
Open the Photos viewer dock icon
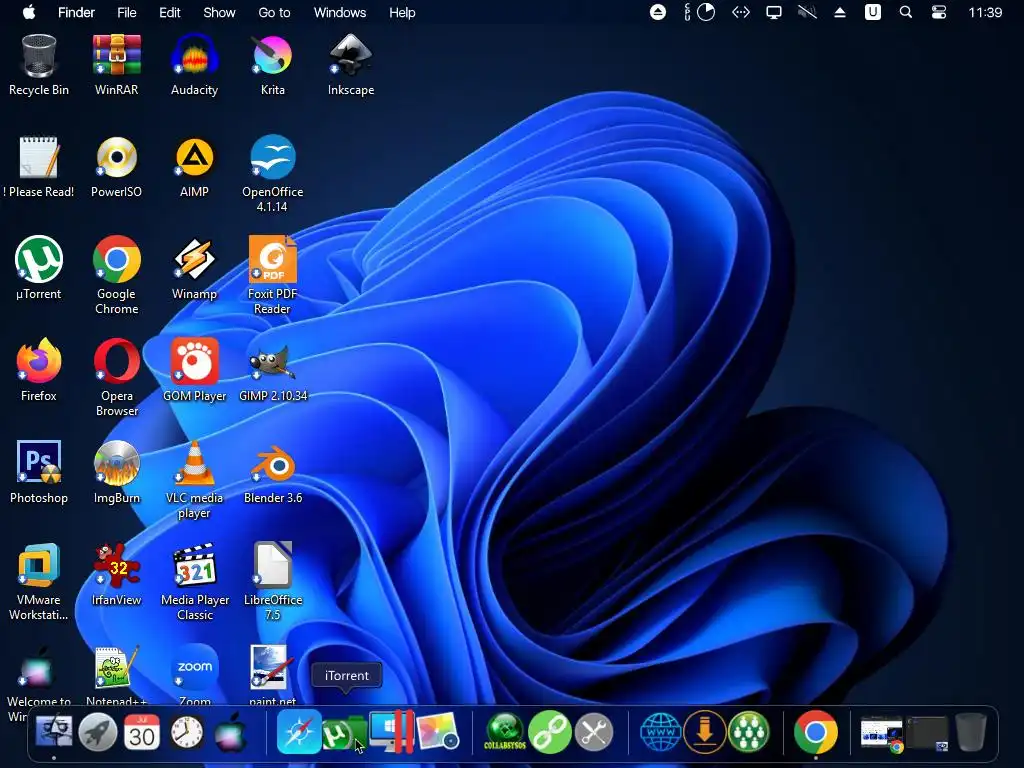pos(438,732)
